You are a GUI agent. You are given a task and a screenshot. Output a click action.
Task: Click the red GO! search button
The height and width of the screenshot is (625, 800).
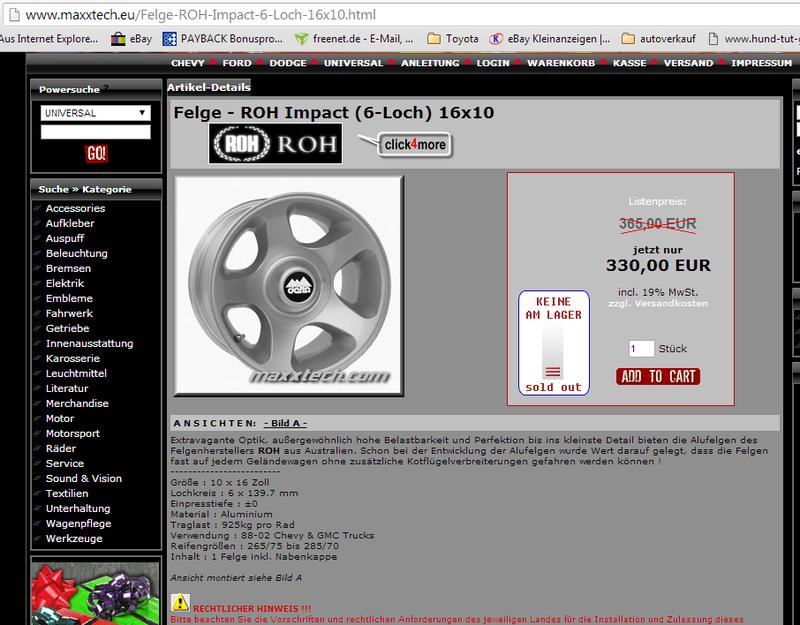pos(96,153)
